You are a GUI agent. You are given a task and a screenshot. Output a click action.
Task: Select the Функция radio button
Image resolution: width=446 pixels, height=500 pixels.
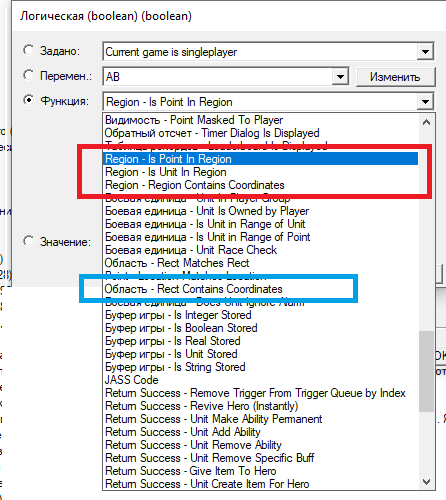tap(29, 100)
